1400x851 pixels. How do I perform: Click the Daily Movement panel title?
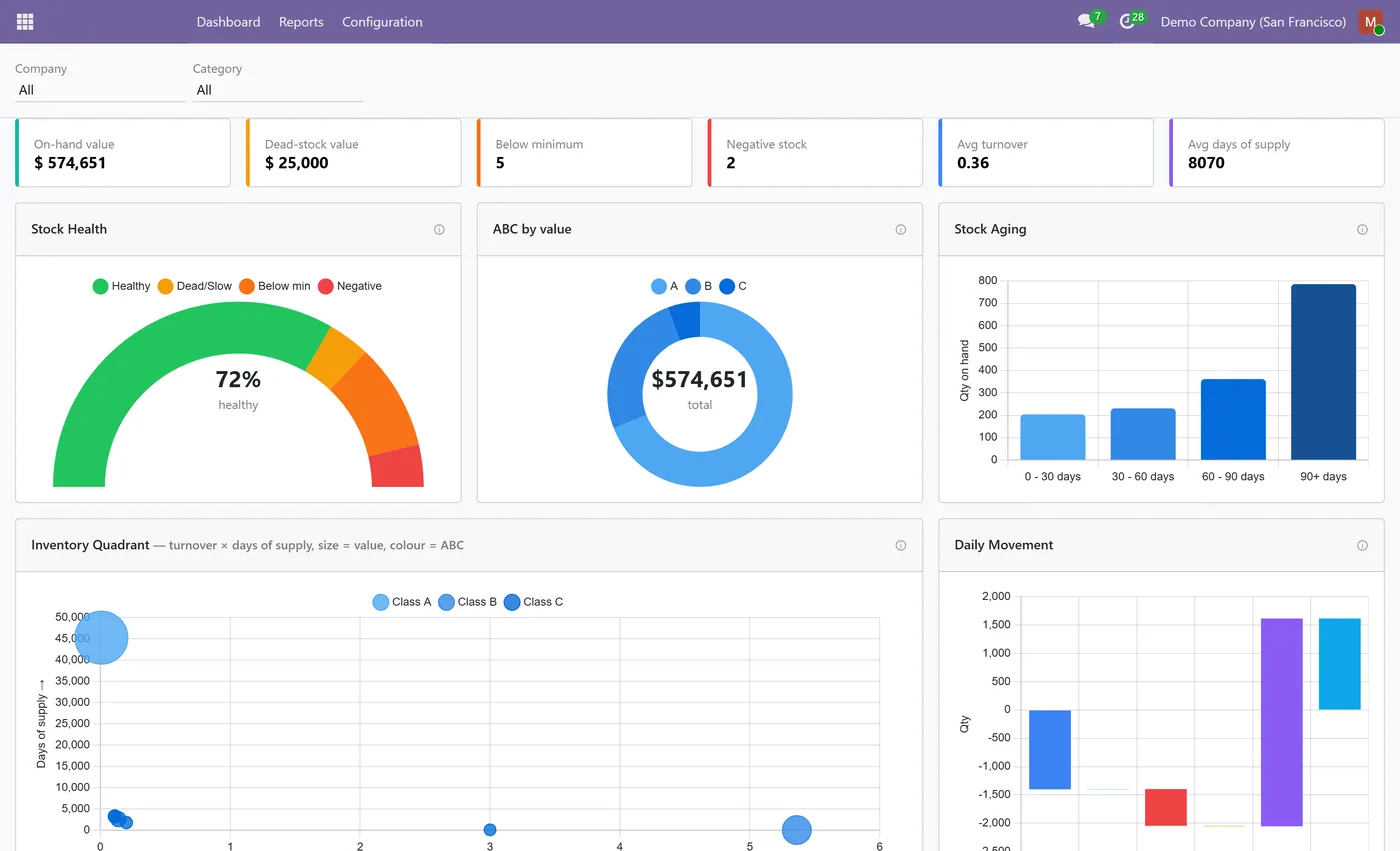click(1003, 545)
